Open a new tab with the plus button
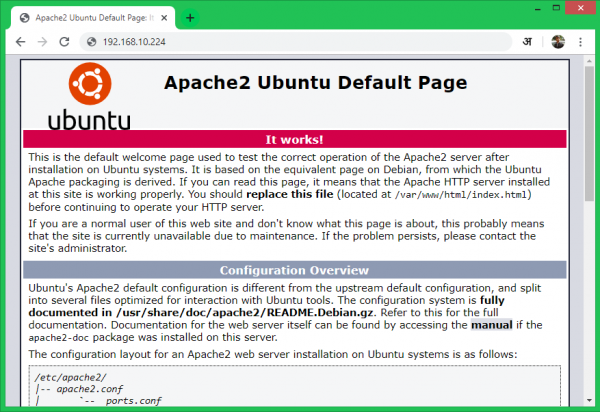The image size is (600, 412). pos(190,17)
